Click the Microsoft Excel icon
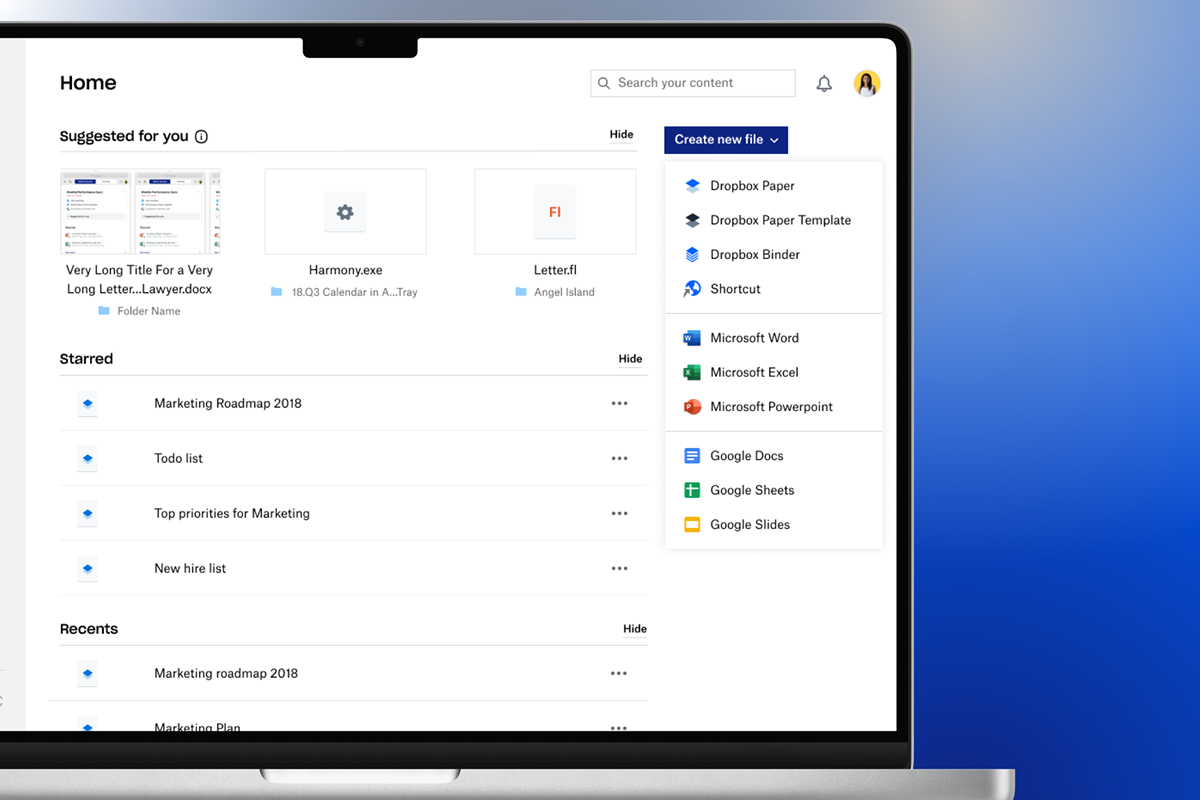Viewport: 1200px width, 800px height. click(692, 372)
